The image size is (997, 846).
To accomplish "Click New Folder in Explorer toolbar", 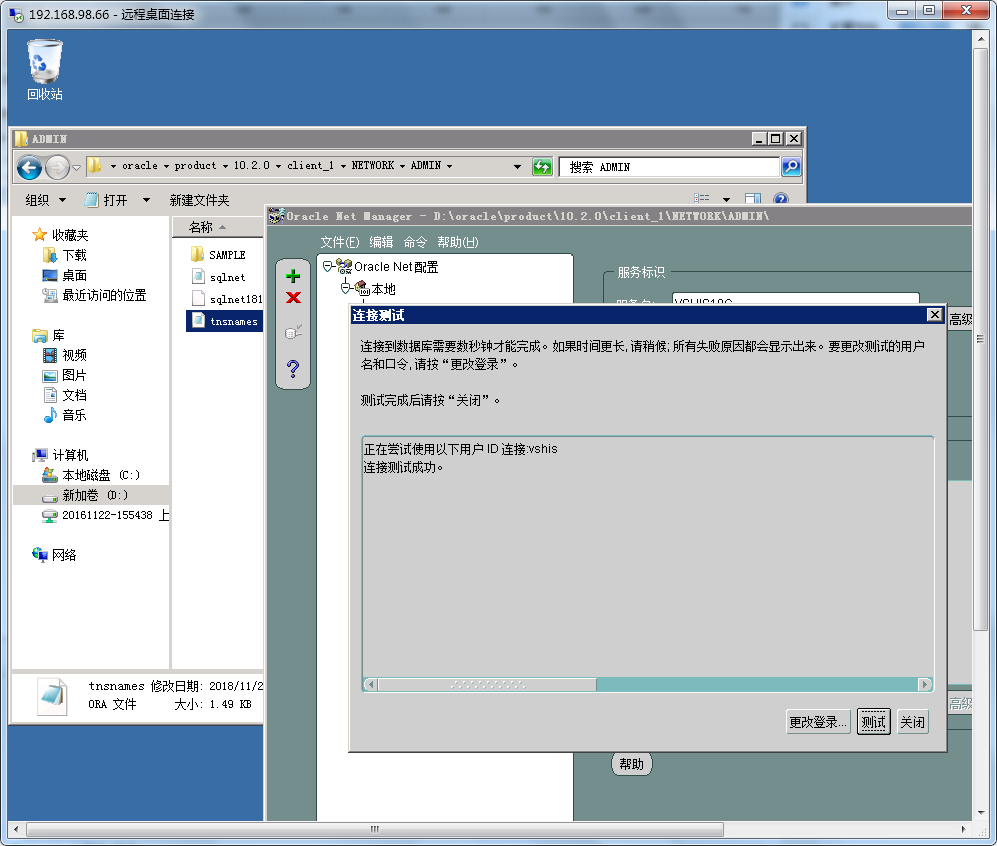I will [x=199, y=200].
